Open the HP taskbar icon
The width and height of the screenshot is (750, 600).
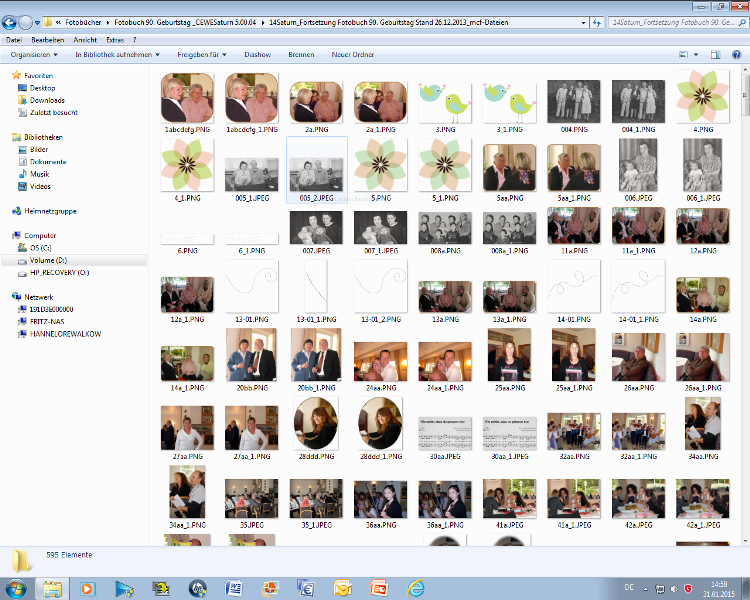point(198,589)
